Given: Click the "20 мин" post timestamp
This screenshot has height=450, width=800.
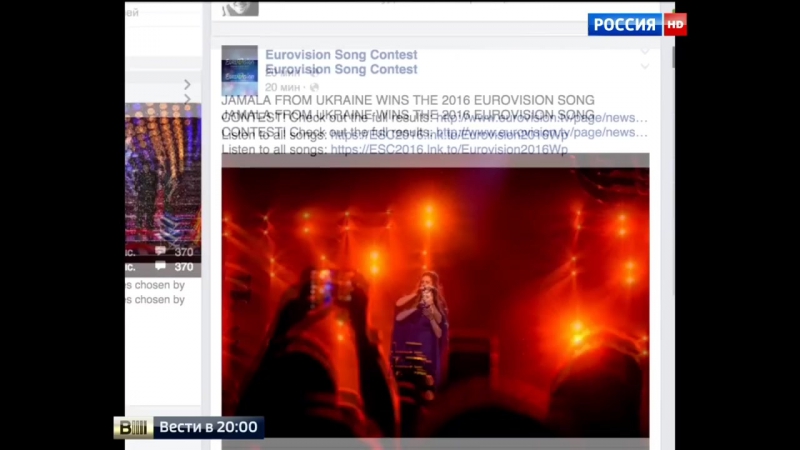Looking at the screenshot, I should coord(282,87).
